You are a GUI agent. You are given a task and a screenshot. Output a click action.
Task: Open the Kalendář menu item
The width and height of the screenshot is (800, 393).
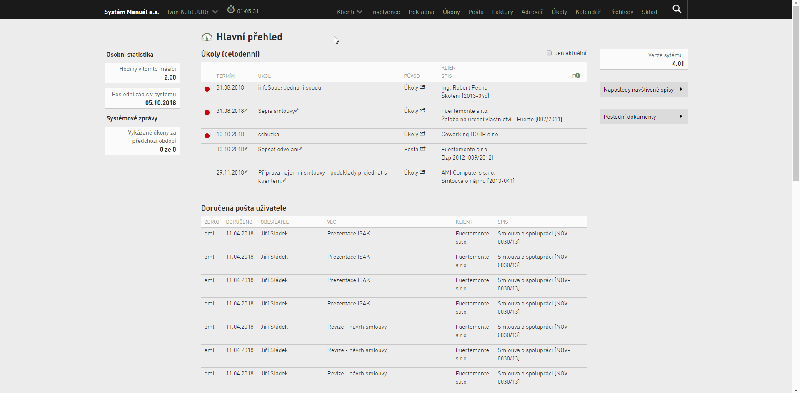588,11
